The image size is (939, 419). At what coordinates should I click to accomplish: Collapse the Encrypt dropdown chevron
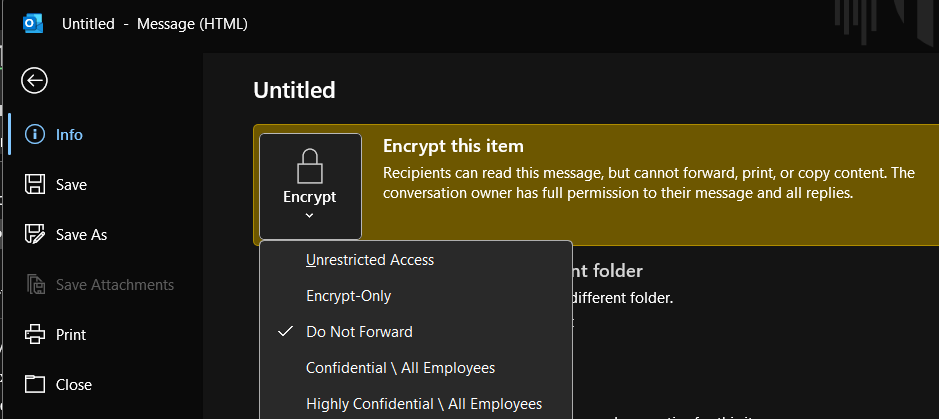tap(309, 215)
